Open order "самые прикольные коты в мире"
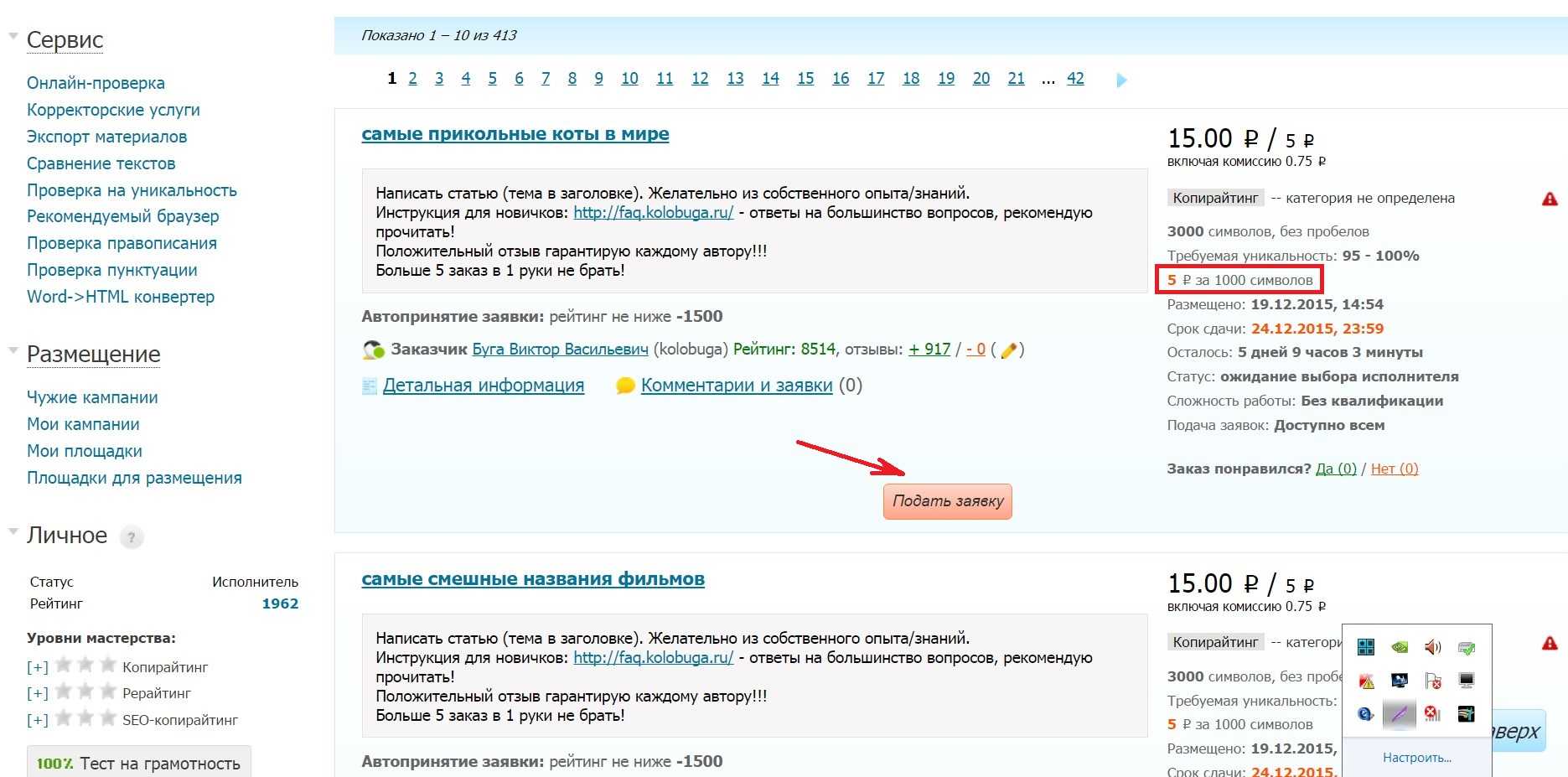 [x=515, y=134]
